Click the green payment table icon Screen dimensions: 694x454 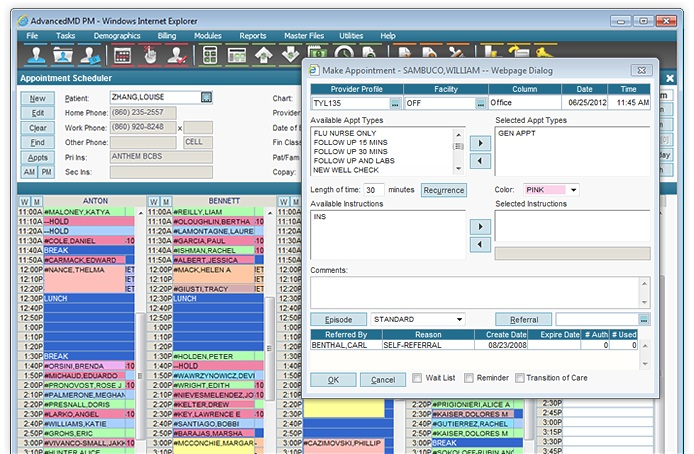coord(237,55)
